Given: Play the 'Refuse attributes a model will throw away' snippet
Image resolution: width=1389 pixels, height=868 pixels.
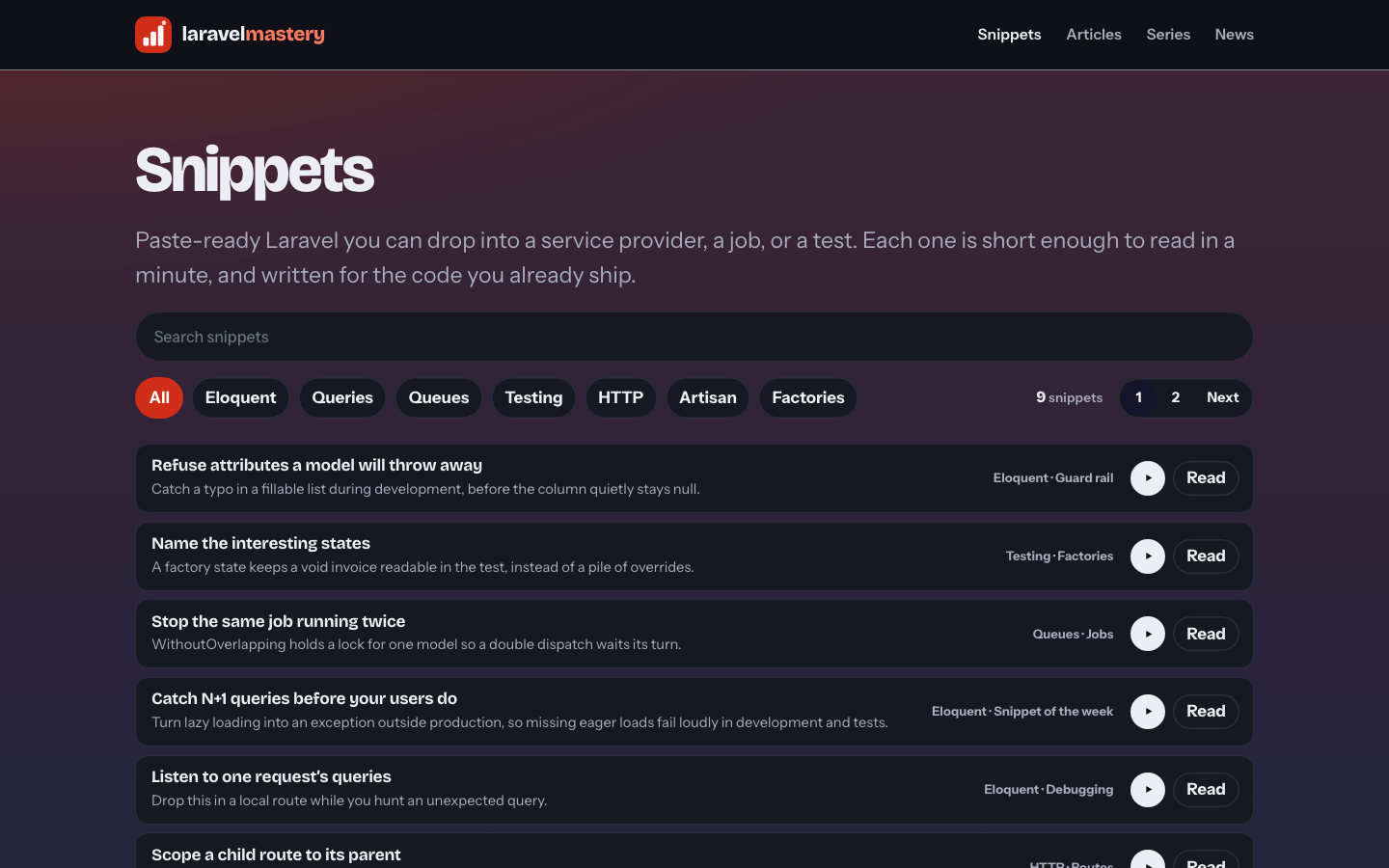Looking at the screenshot, I should [x=1148, y=478].
